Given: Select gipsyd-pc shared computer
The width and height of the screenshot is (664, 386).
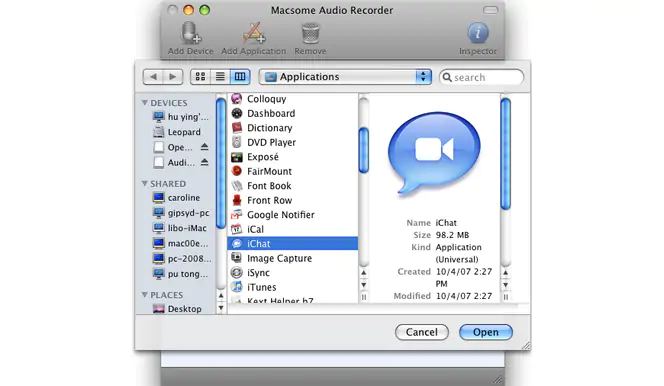Looking at the screenshot, I should tap(181, 213).
